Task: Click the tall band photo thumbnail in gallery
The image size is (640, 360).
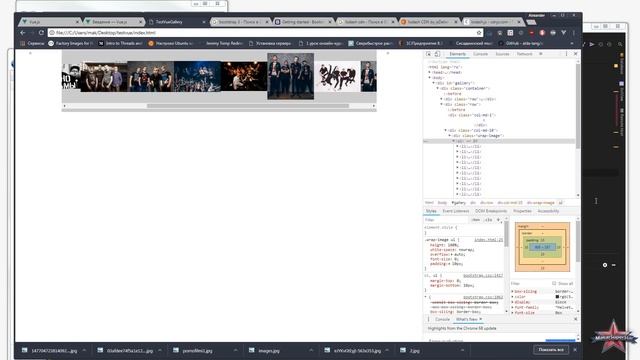Action: (291, 76)
